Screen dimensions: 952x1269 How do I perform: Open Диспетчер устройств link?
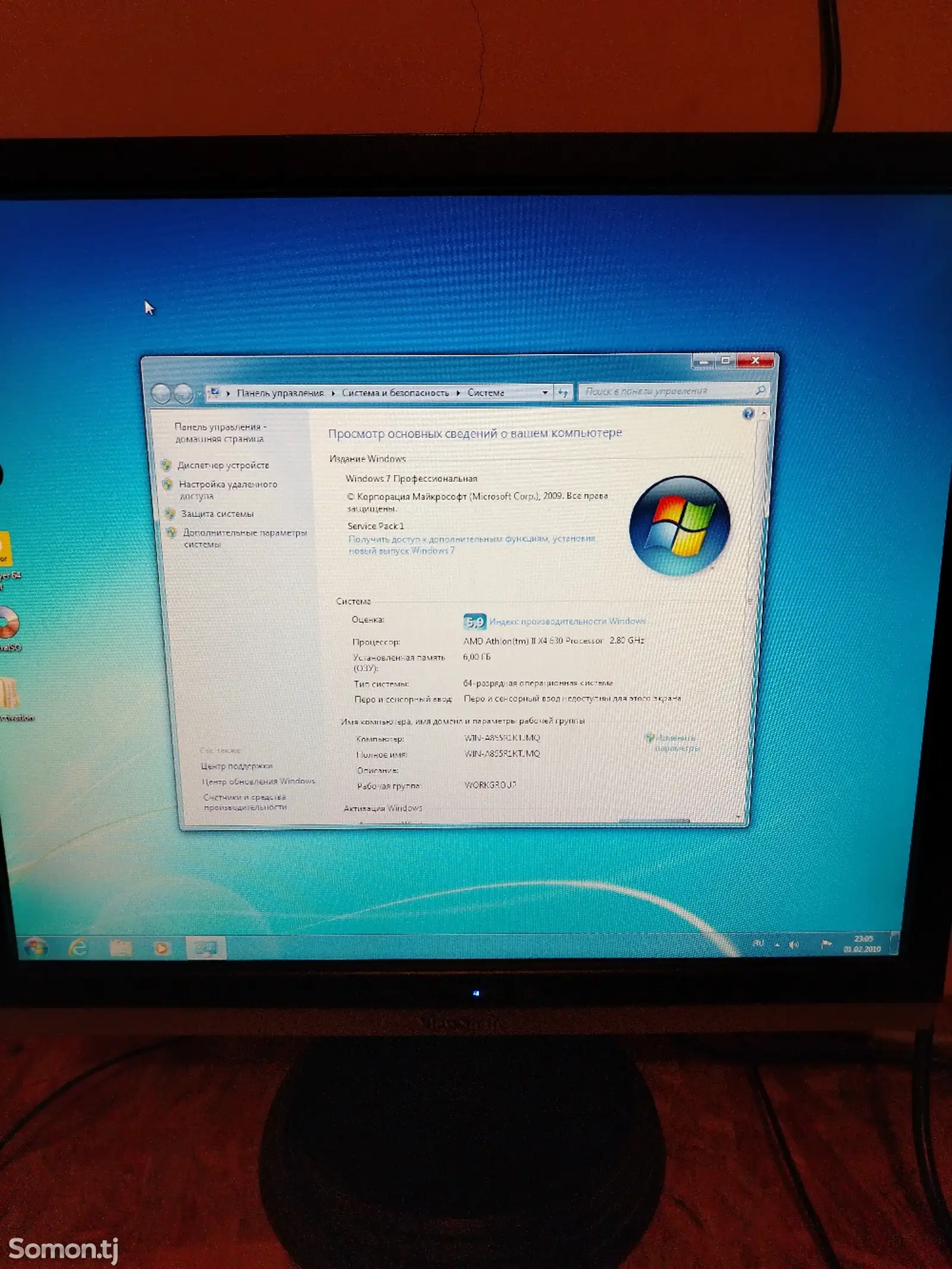223,465
